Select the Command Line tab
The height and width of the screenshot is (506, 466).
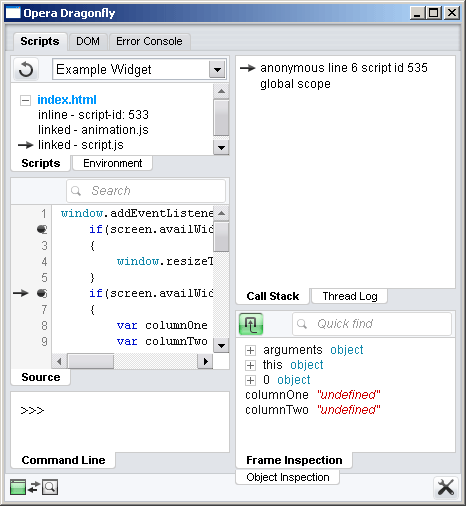click(63, 460)
